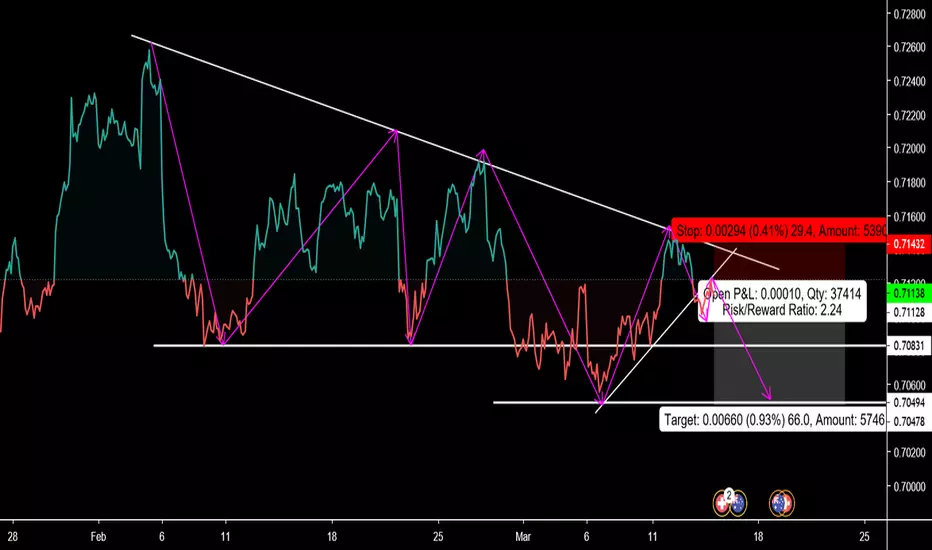This screenshot has height=550, width=932.
Task: Click the 0.72200 price axis label
Action: 909,115
